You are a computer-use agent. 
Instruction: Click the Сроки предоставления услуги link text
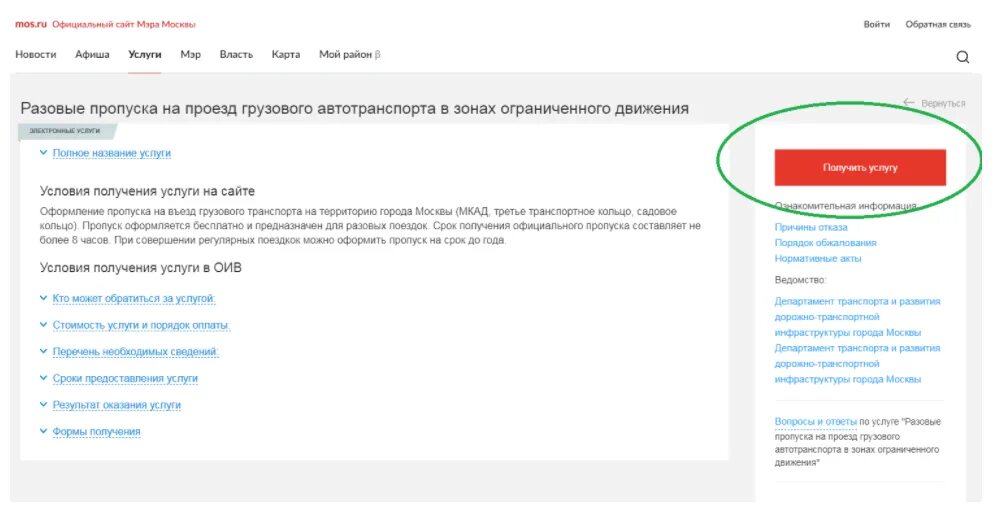[x=125, y=378]
